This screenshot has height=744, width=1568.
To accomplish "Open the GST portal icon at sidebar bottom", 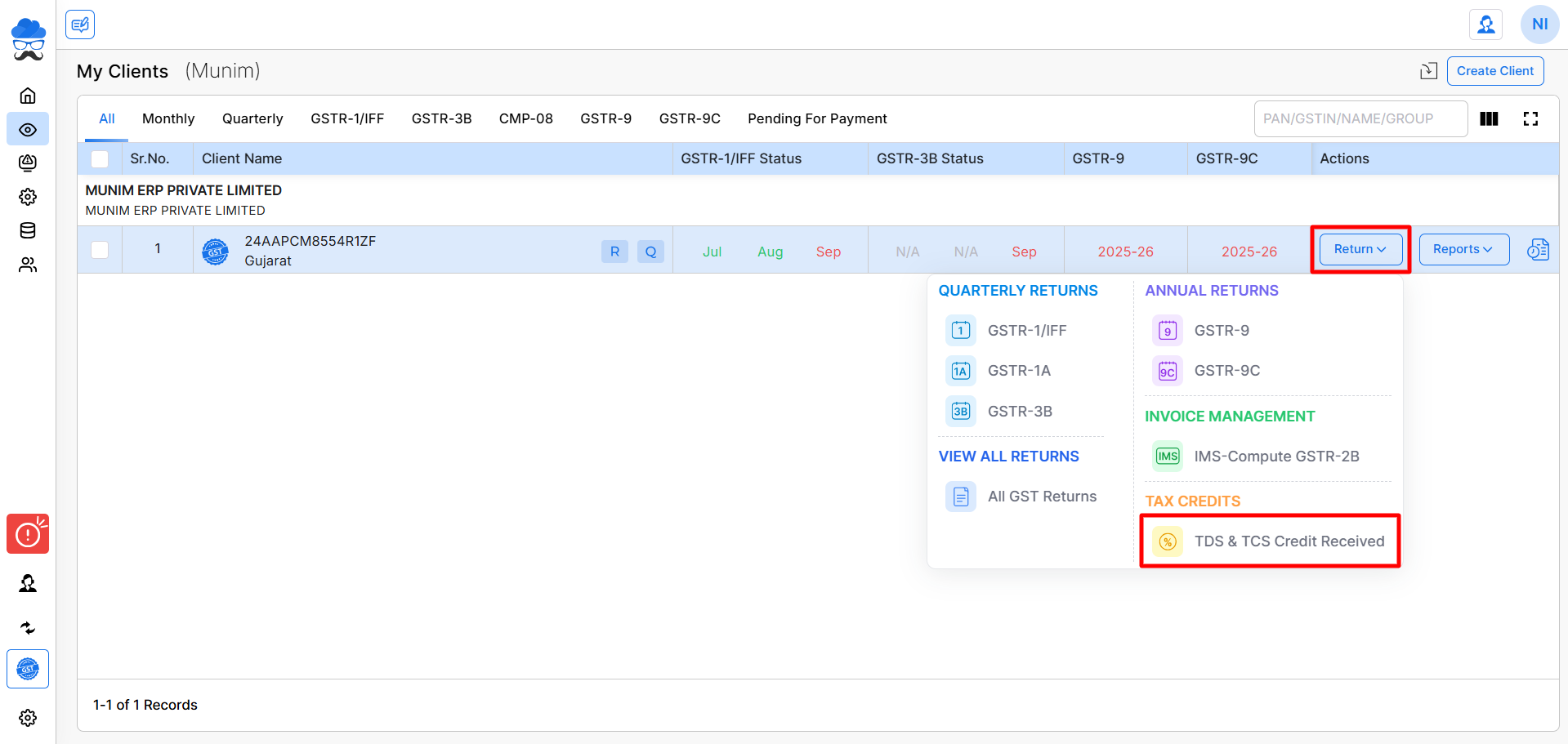I will 28,669.
